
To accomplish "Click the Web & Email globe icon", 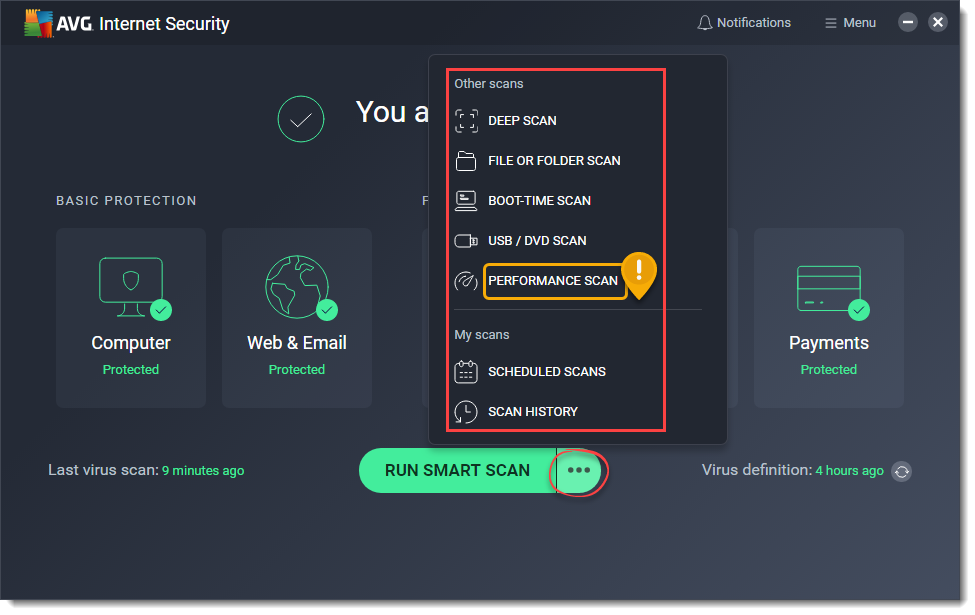I will click(297, 285).
